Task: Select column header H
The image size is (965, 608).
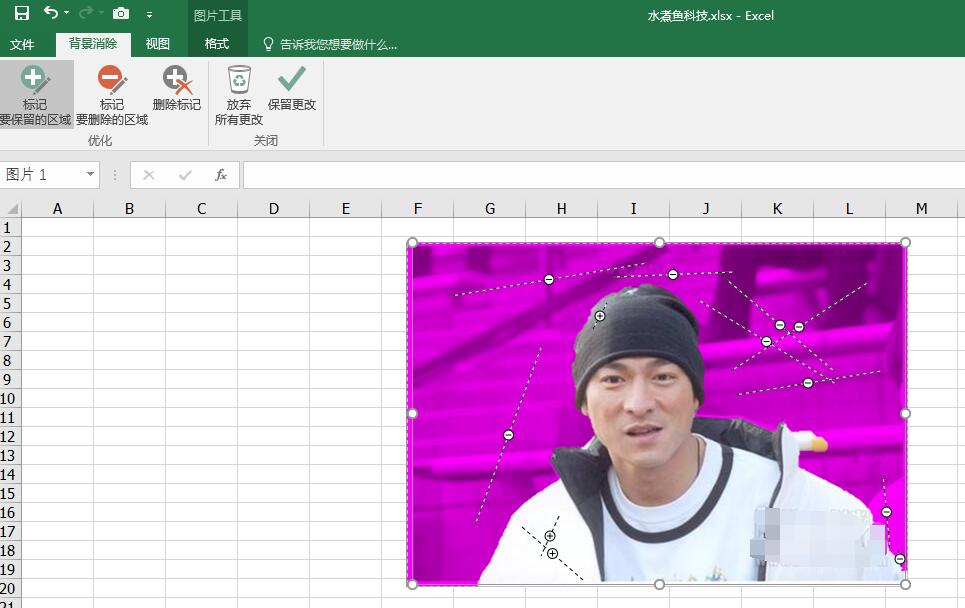Action: (x=561, y=208)
